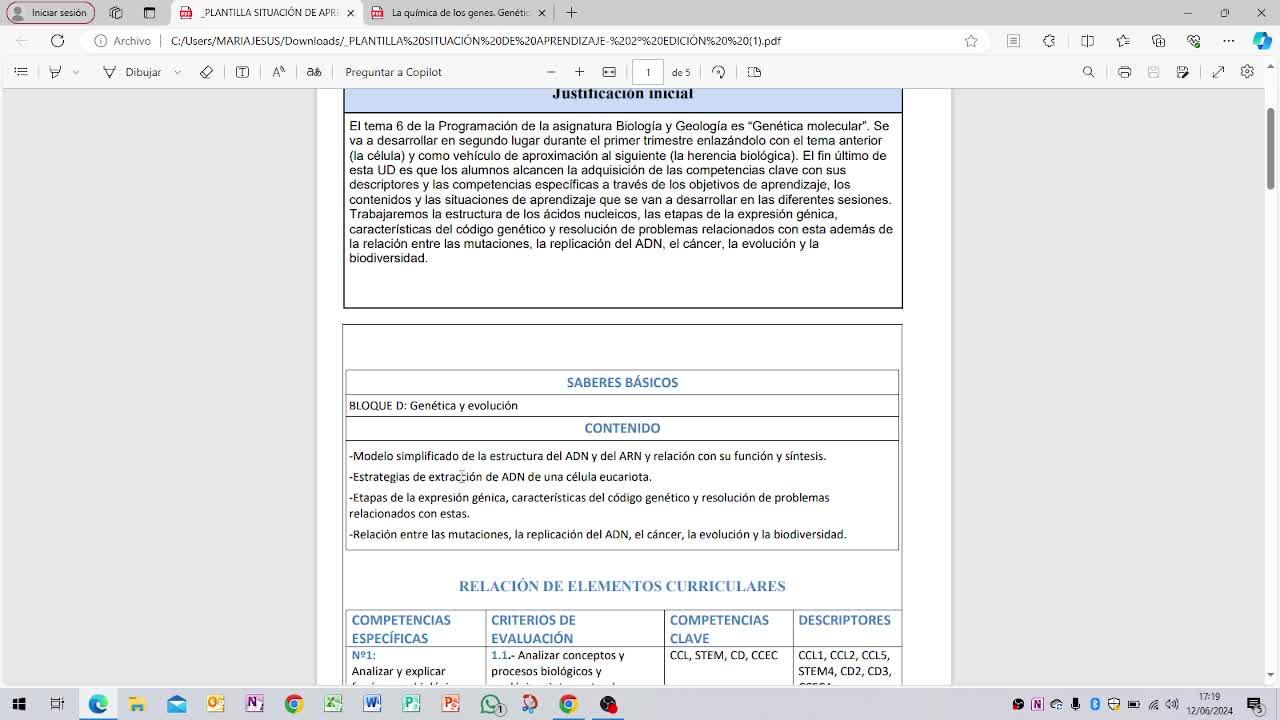The image size is (1280, 720).
Task: Open the favorites list
Action: (x=1123, y=41)
